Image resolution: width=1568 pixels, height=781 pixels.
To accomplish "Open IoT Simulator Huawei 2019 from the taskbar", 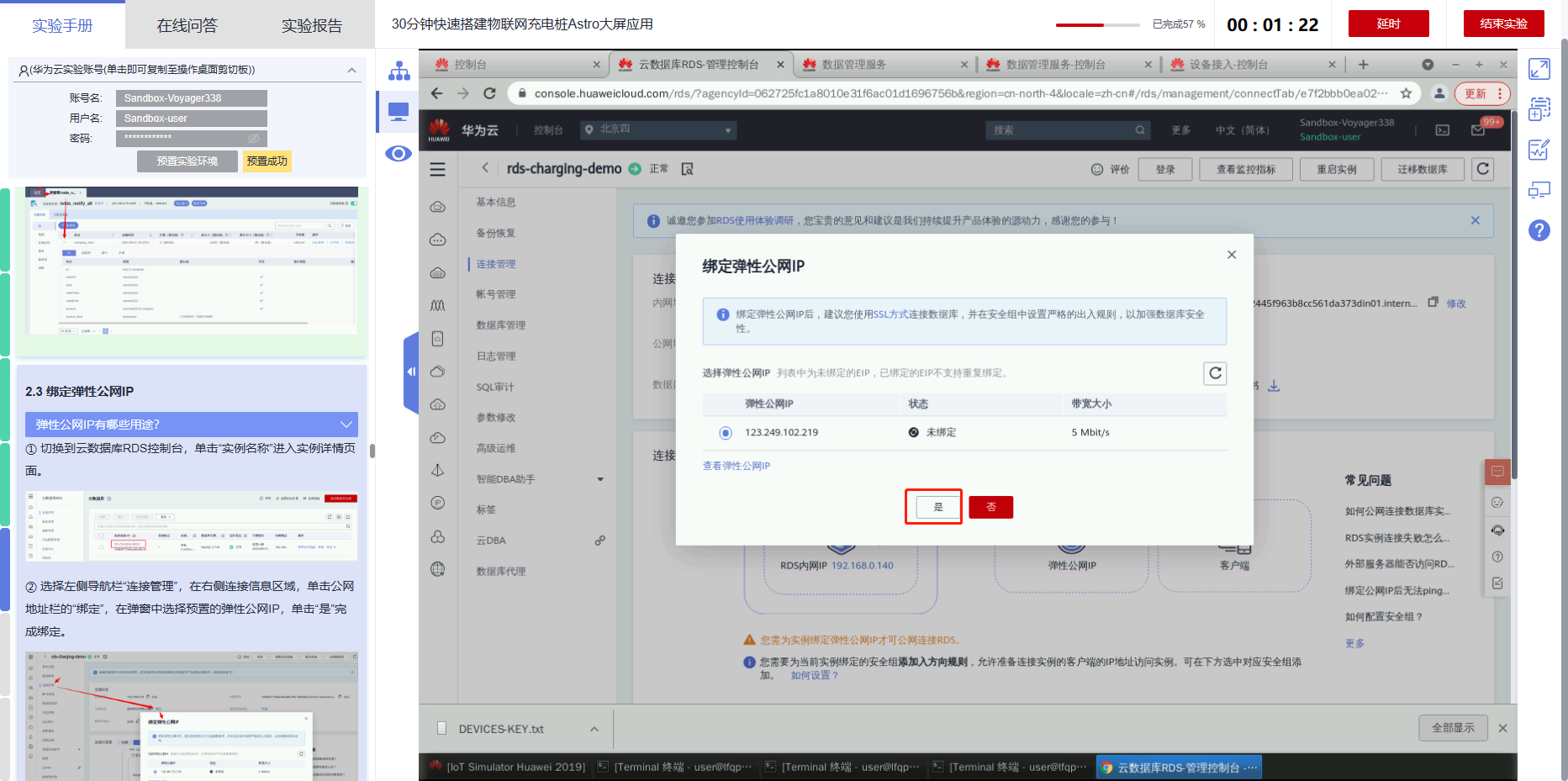I will click(x=507, y=768).
